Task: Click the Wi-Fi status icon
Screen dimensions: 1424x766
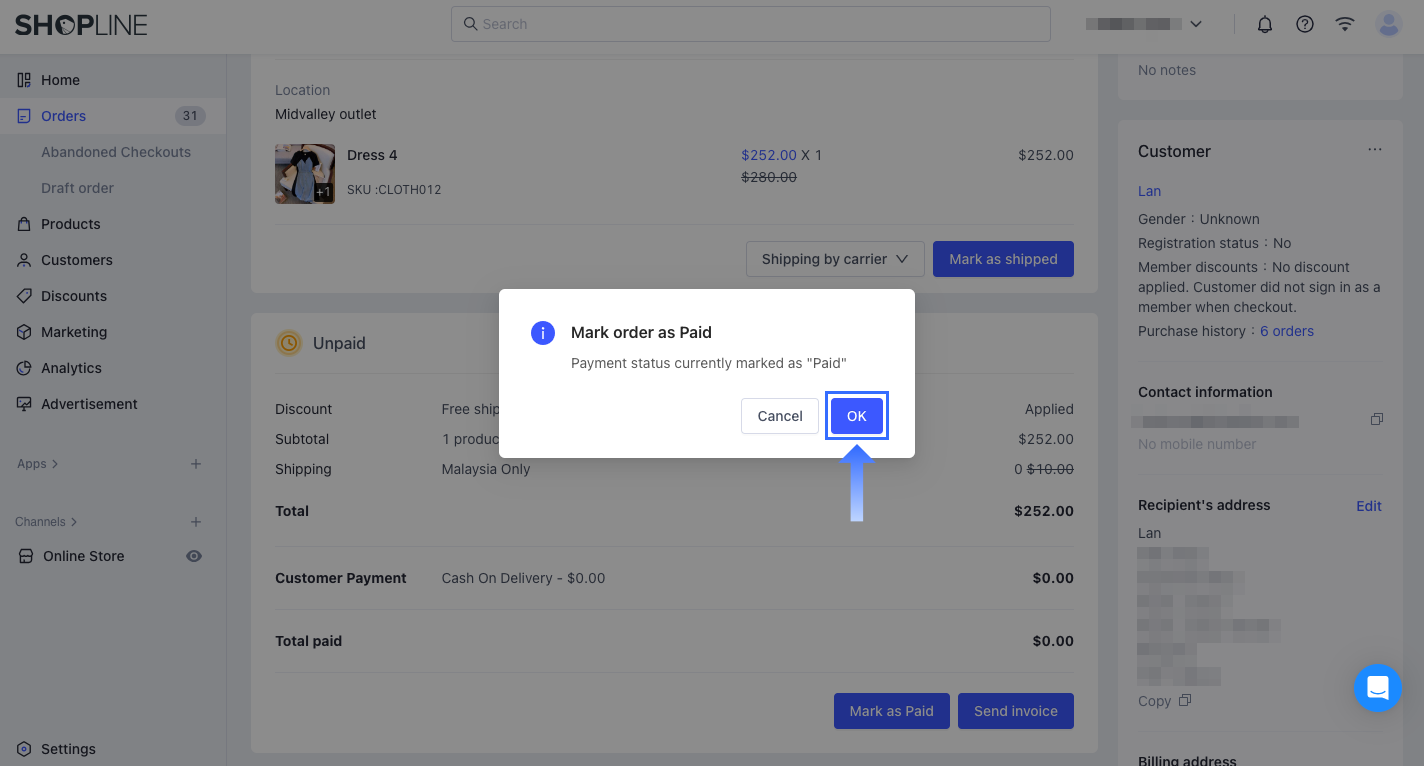Action: click(x=1345, y=24)
